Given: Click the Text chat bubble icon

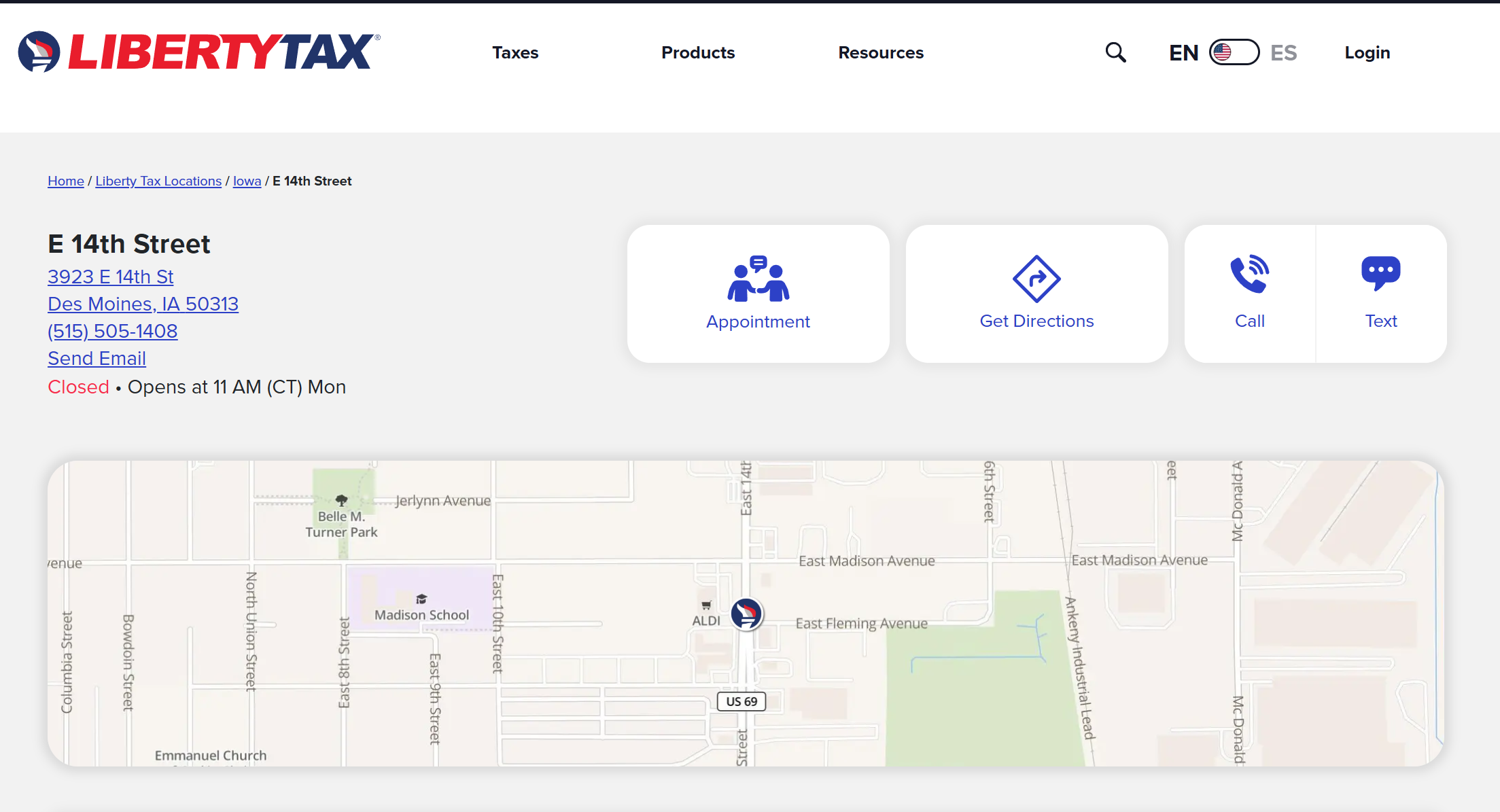Looking at the screenshot, I should pos(1380,273).
